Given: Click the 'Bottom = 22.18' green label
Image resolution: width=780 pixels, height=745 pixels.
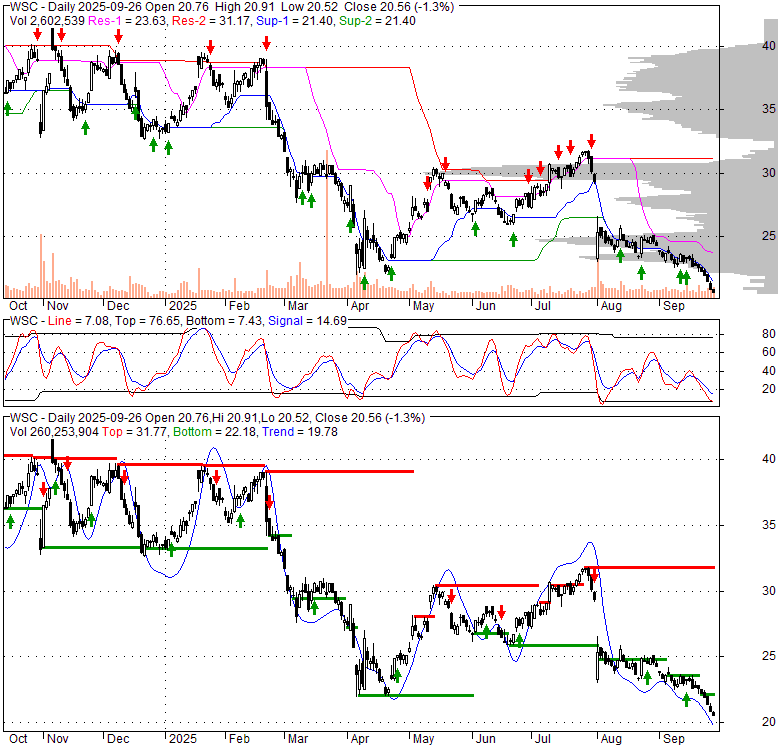Looking at the screenshot, I should [x=215, y=432].
